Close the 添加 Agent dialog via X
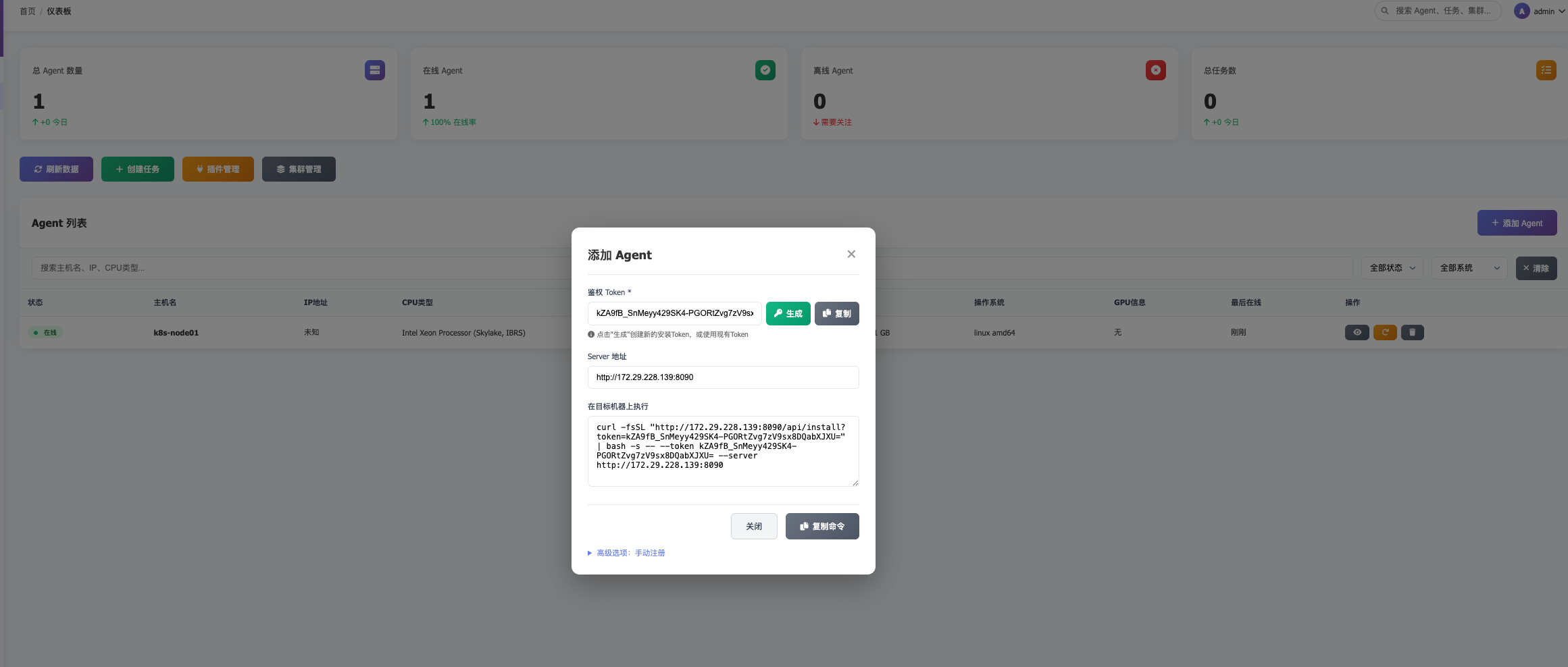The width and height of the screenshot is (1568, 667). [851, 254]
